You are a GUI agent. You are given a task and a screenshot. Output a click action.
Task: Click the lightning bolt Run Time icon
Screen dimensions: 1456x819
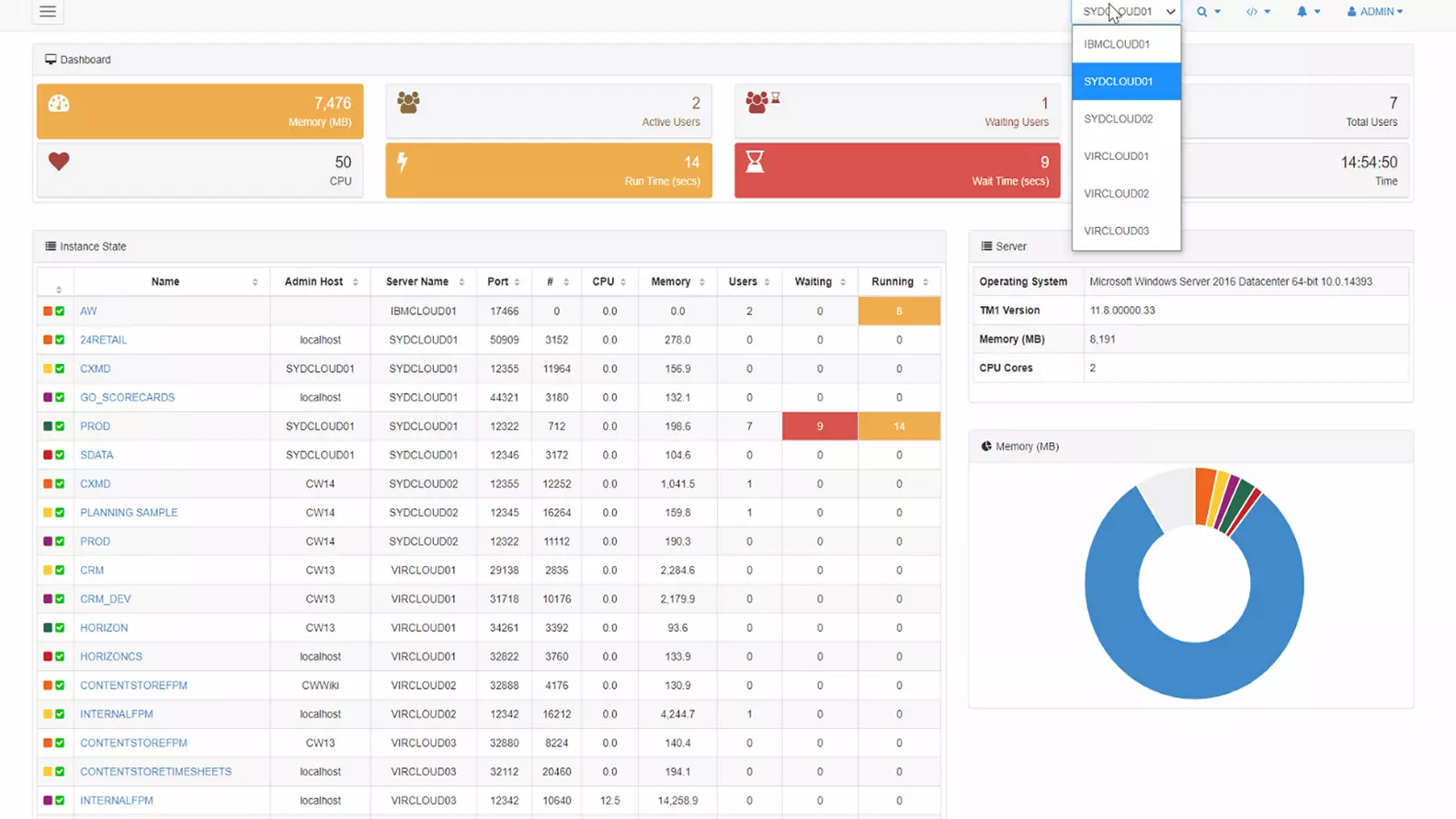point(402,162)
